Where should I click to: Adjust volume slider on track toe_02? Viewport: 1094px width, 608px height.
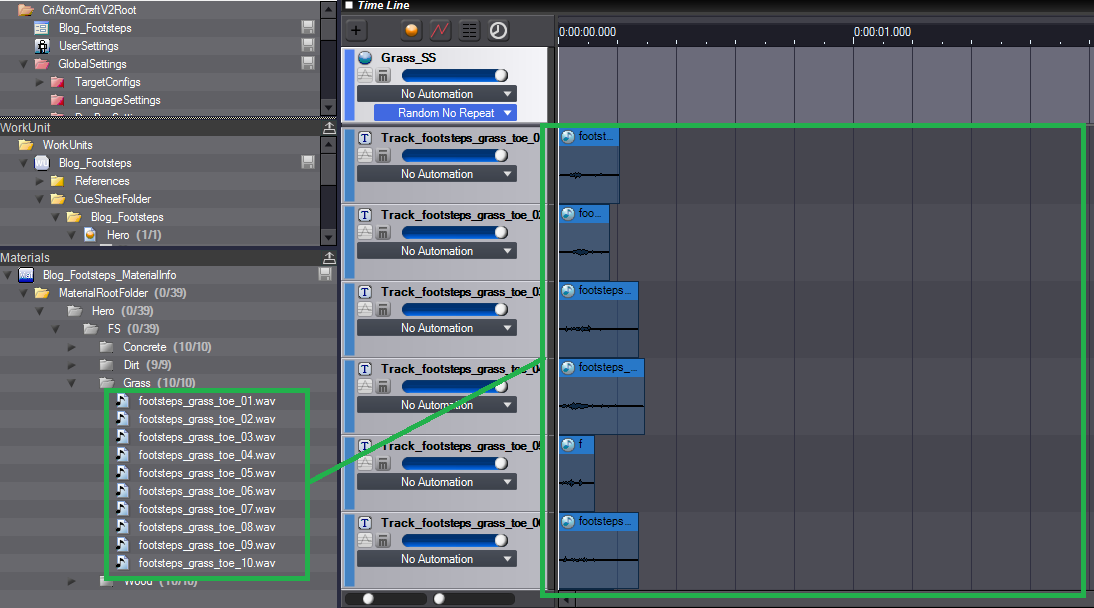tap(454, 232)
